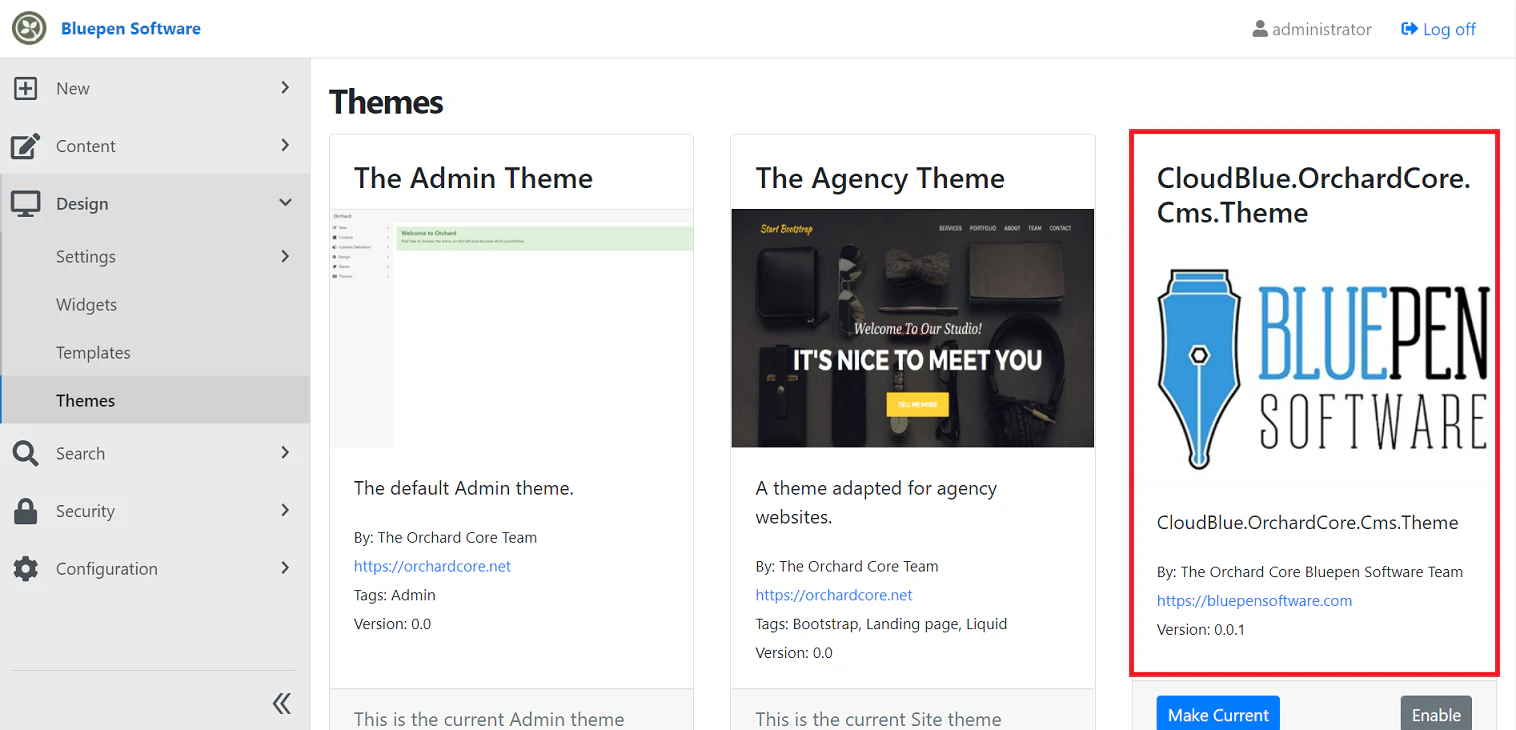Expand the Settings submenu chevron

coord(285,257)
